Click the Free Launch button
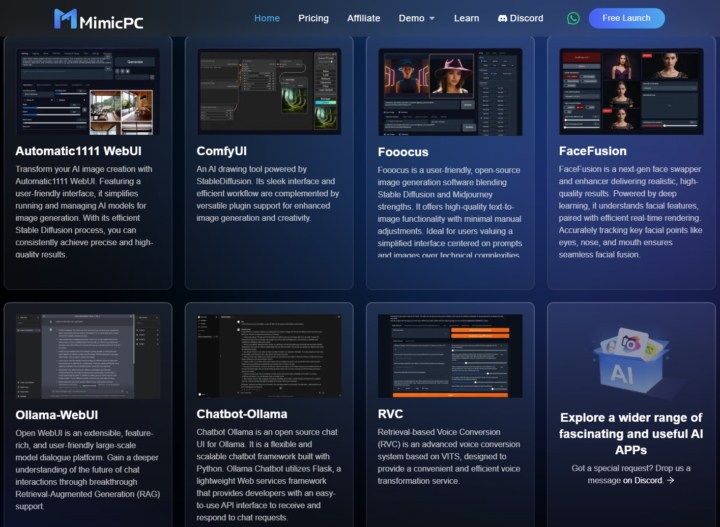Screen dimensions: 720x527 pyautogui.click(x=626, y=18)
